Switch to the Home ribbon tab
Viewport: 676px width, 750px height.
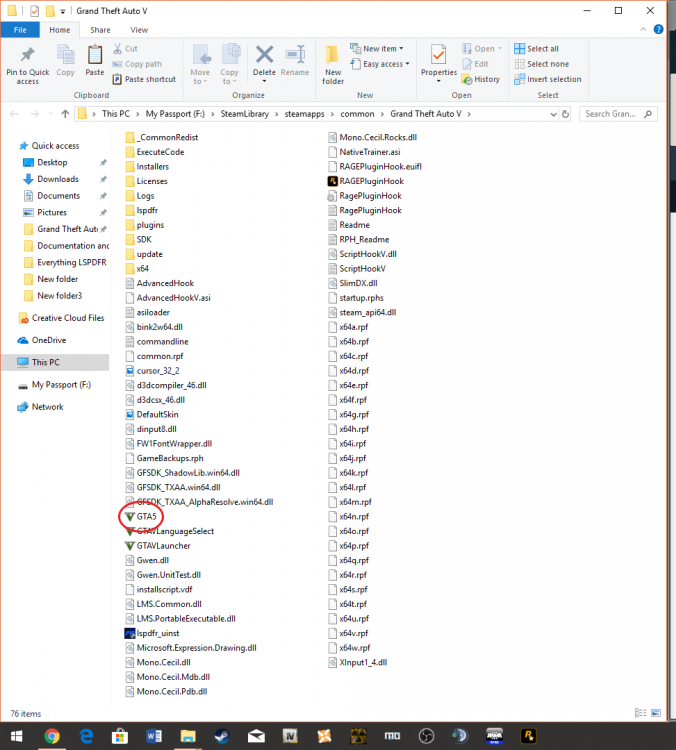click(x=60, y=30)
